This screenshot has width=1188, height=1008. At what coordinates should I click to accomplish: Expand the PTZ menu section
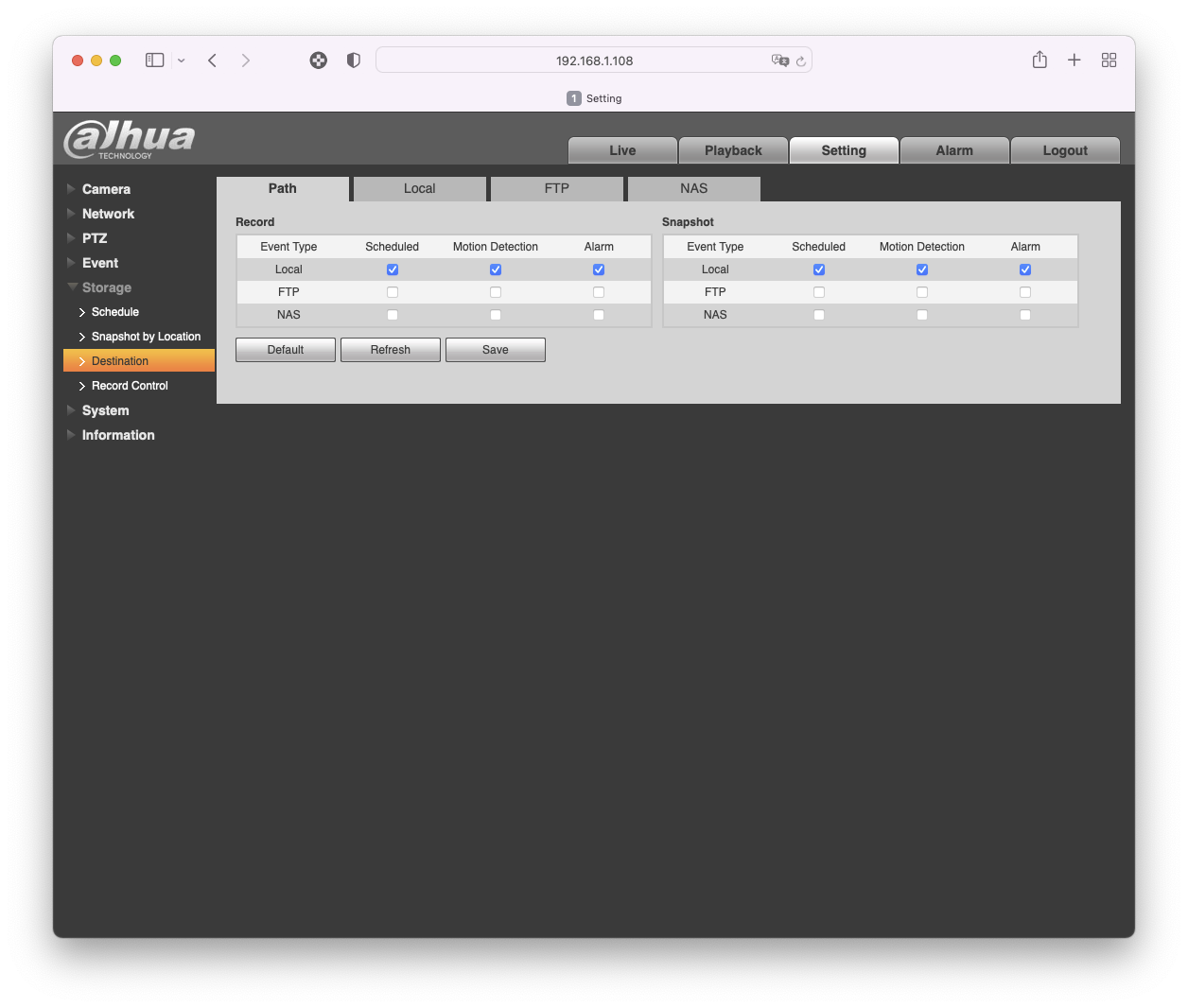[x=95, y=238]
